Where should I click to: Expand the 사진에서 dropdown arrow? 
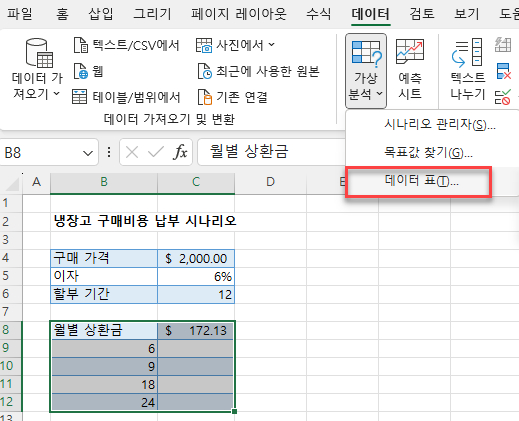pyautogui.click(x=271, y=44)
